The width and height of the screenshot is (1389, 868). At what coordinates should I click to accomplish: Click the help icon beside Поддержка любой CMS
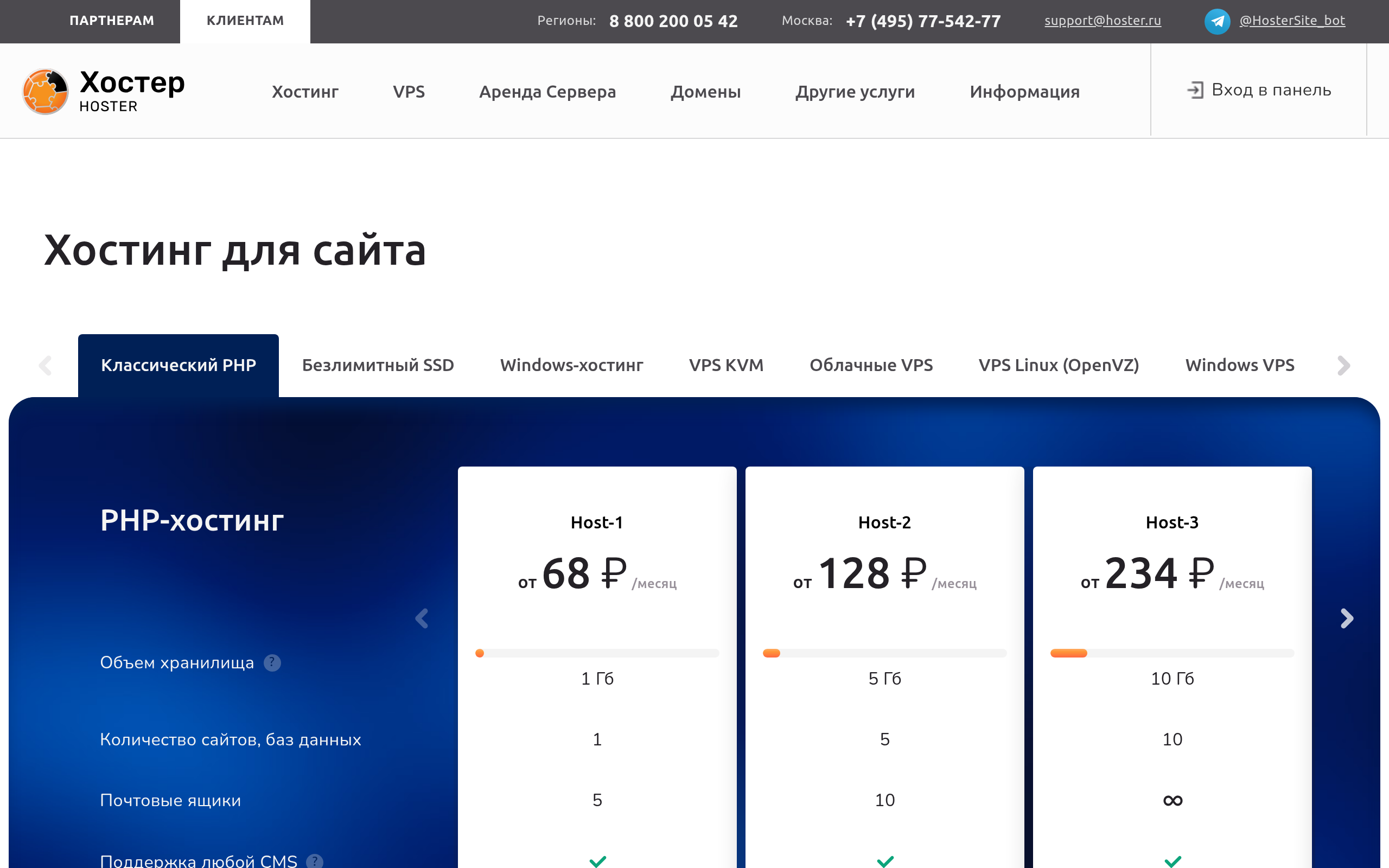point(315,860)
